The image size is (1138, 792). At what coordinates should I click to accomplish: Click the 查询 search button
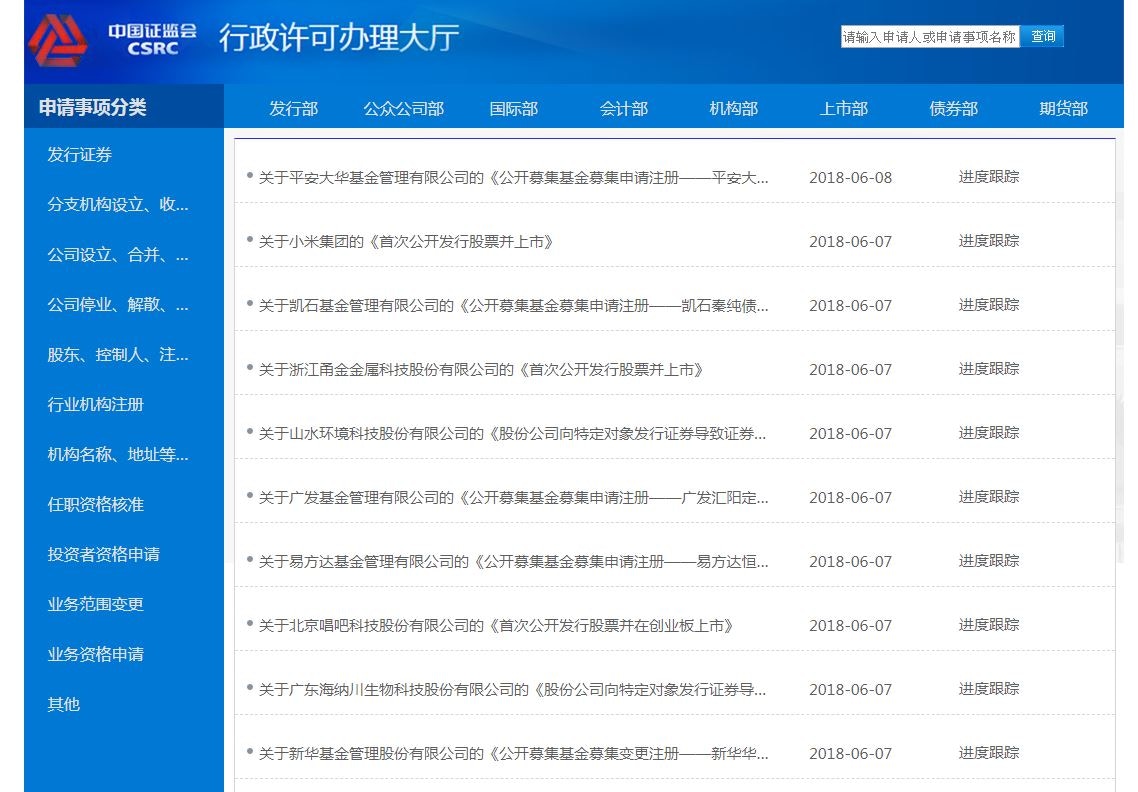coord(1043,36)
